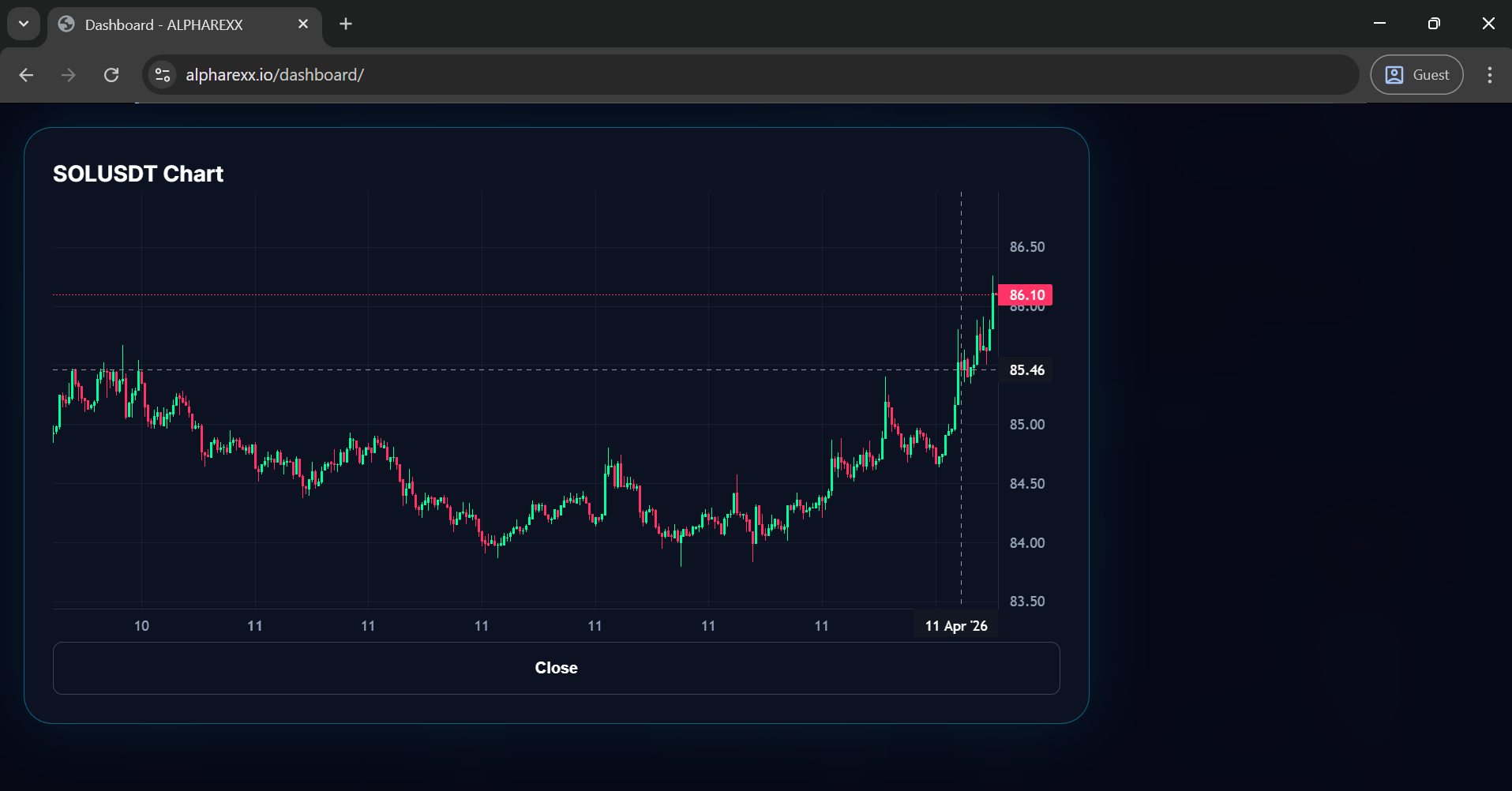Select the Dashboard - ALPHAREXX tab
1512x791 pixels.
pyautogui.click(x=185, y=24)
